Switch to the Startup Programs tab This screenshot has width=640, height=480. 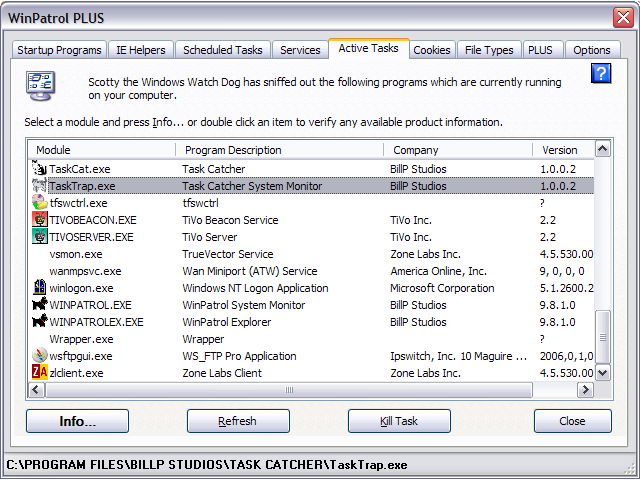59,50
